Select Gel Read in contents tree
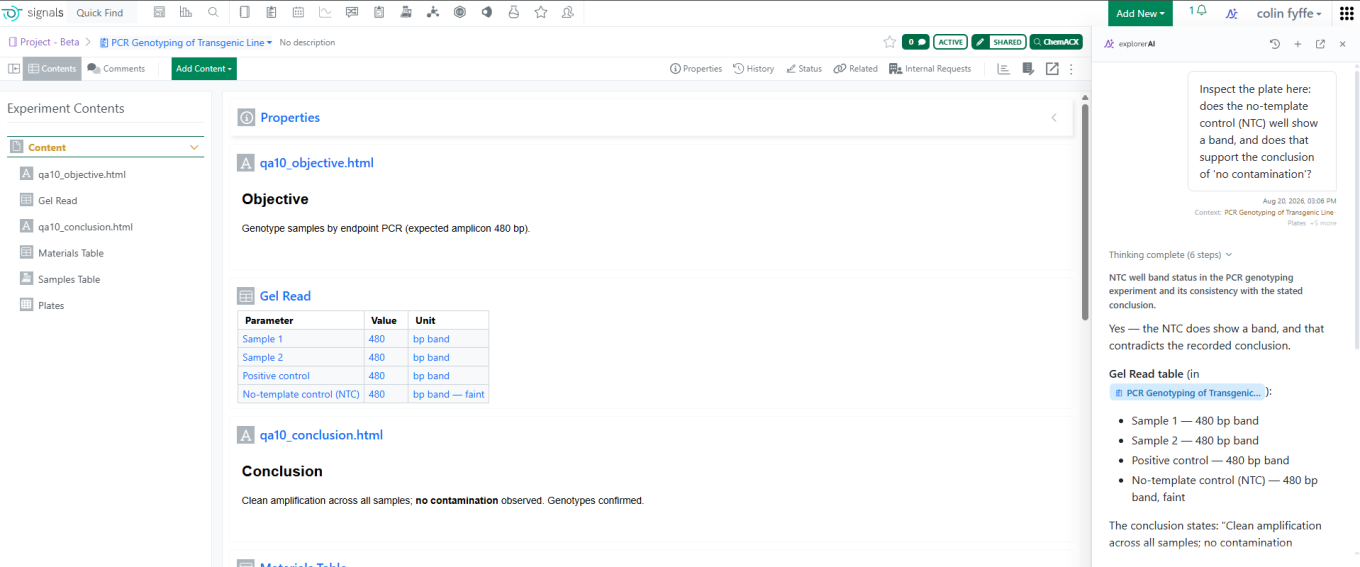Screen dimensions: 1360x567 click(x=58, y=201)
